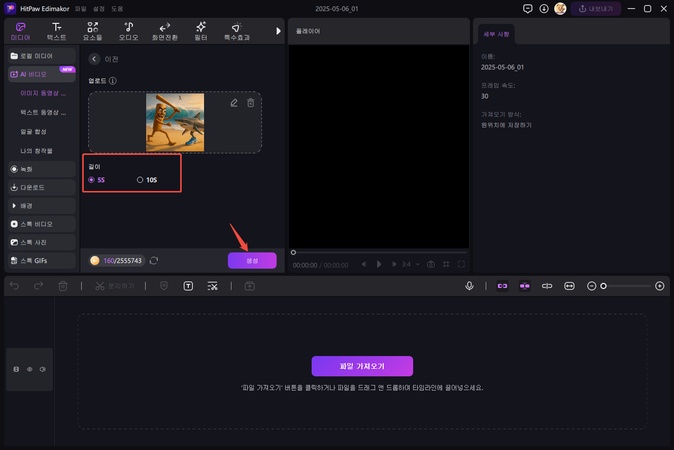674x450 pixels.
Task: Select the 10S length option
Action: point(141,180)
